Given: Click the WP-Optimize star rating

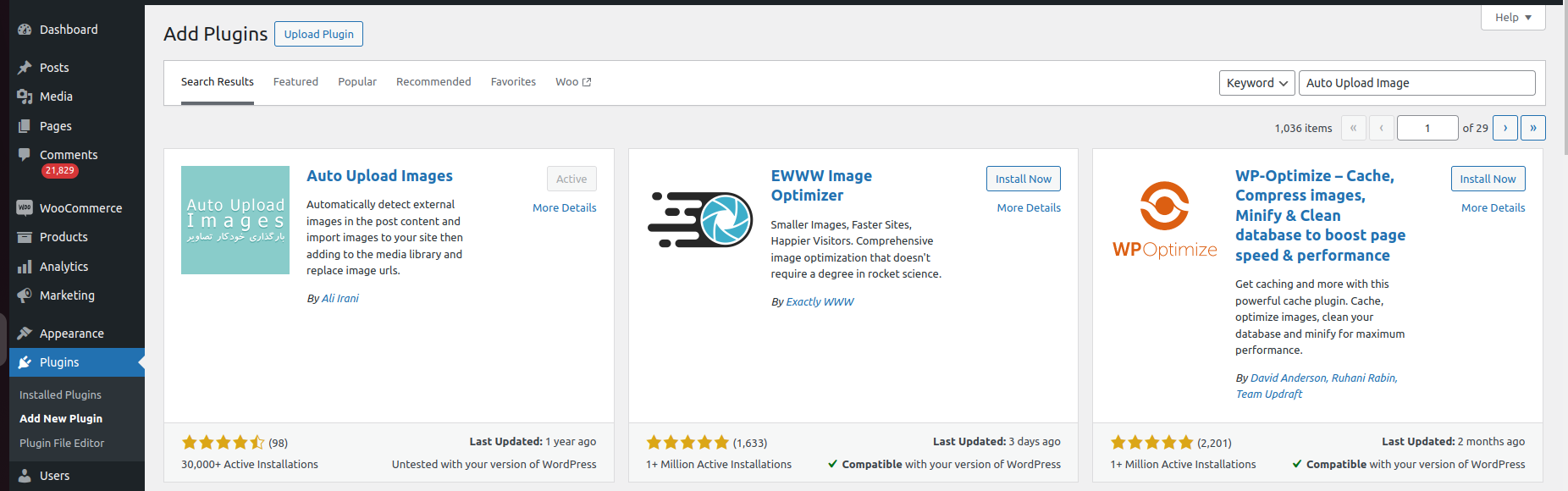Looking at the screenshot, I should pos(1152,443).
